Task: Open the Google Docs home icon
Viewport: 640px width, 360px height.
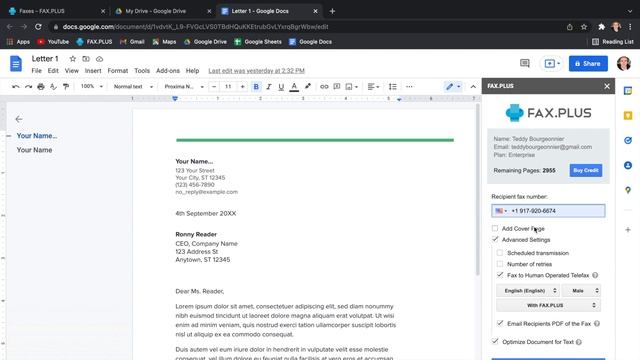Action: pos(16,64)
